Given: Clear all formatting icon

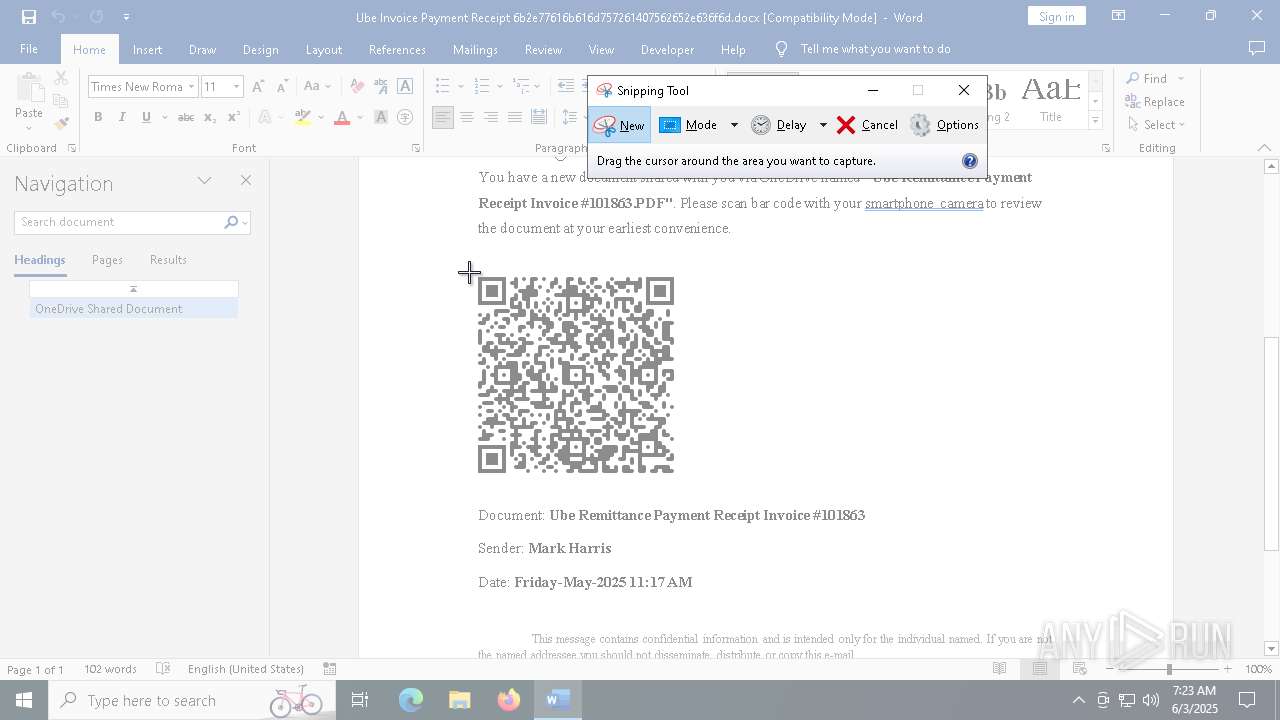Looking at the screenshot, I should point(357,87).
